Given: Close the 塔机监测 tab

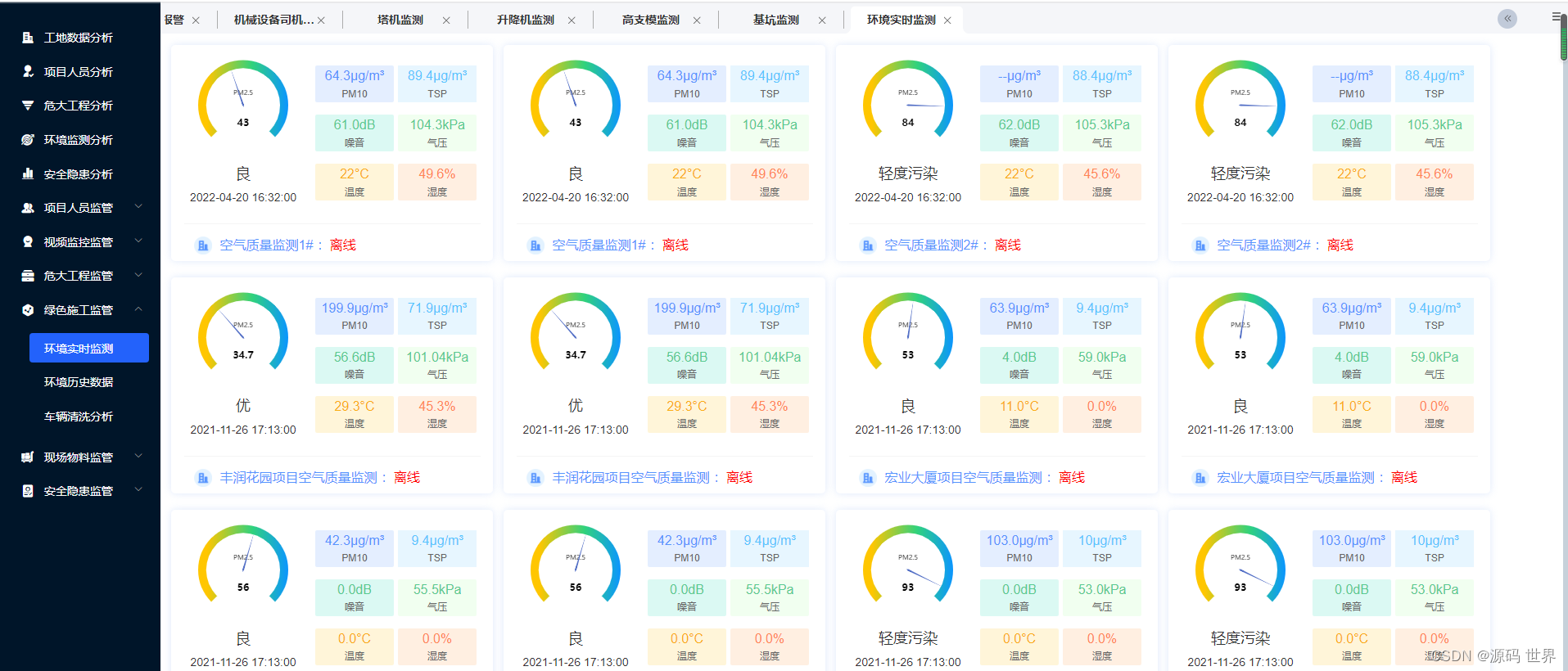Looking at the screenshot, I should tap(446, 20).
